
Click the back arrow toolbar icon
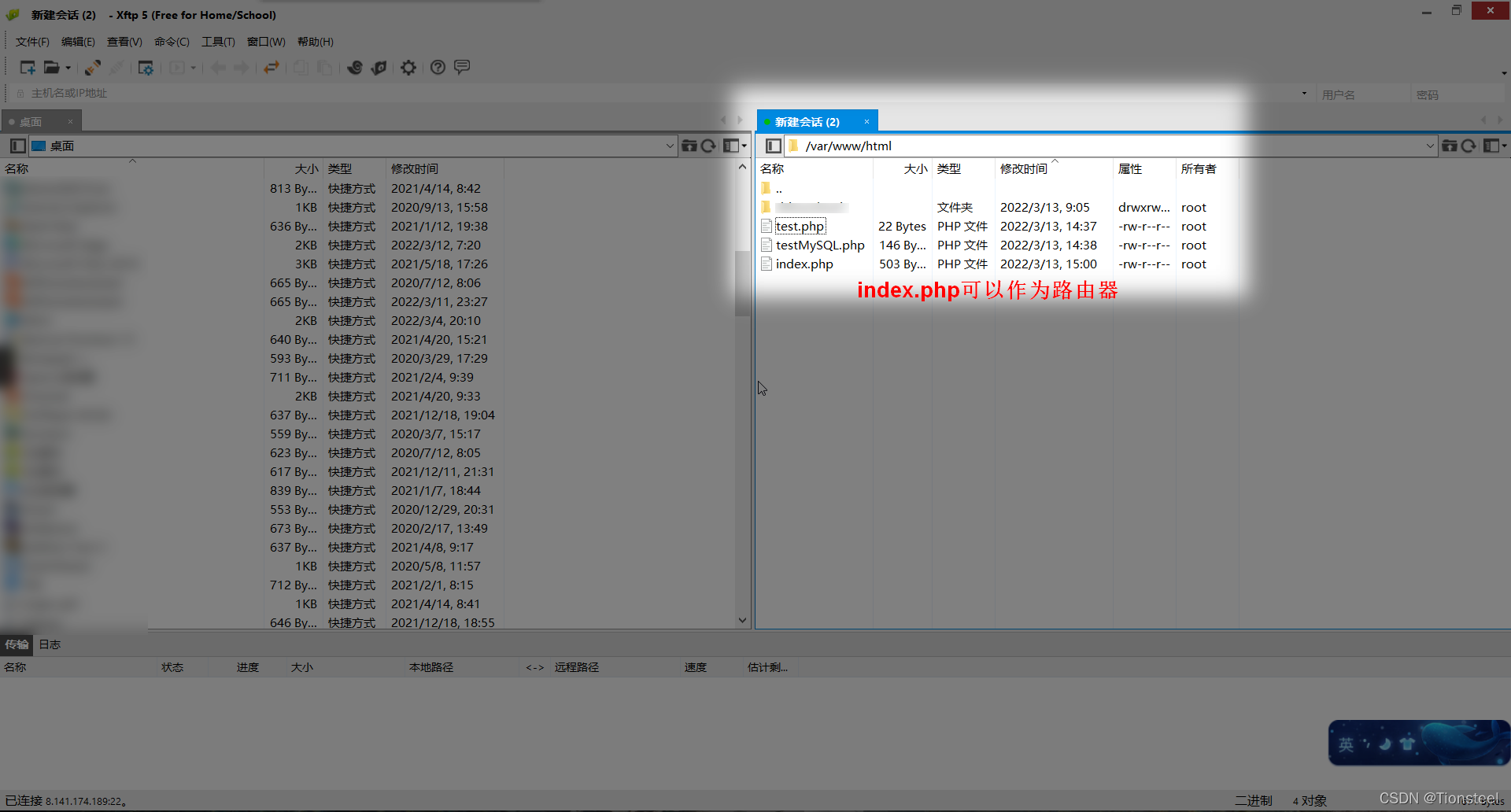(218, 68)
